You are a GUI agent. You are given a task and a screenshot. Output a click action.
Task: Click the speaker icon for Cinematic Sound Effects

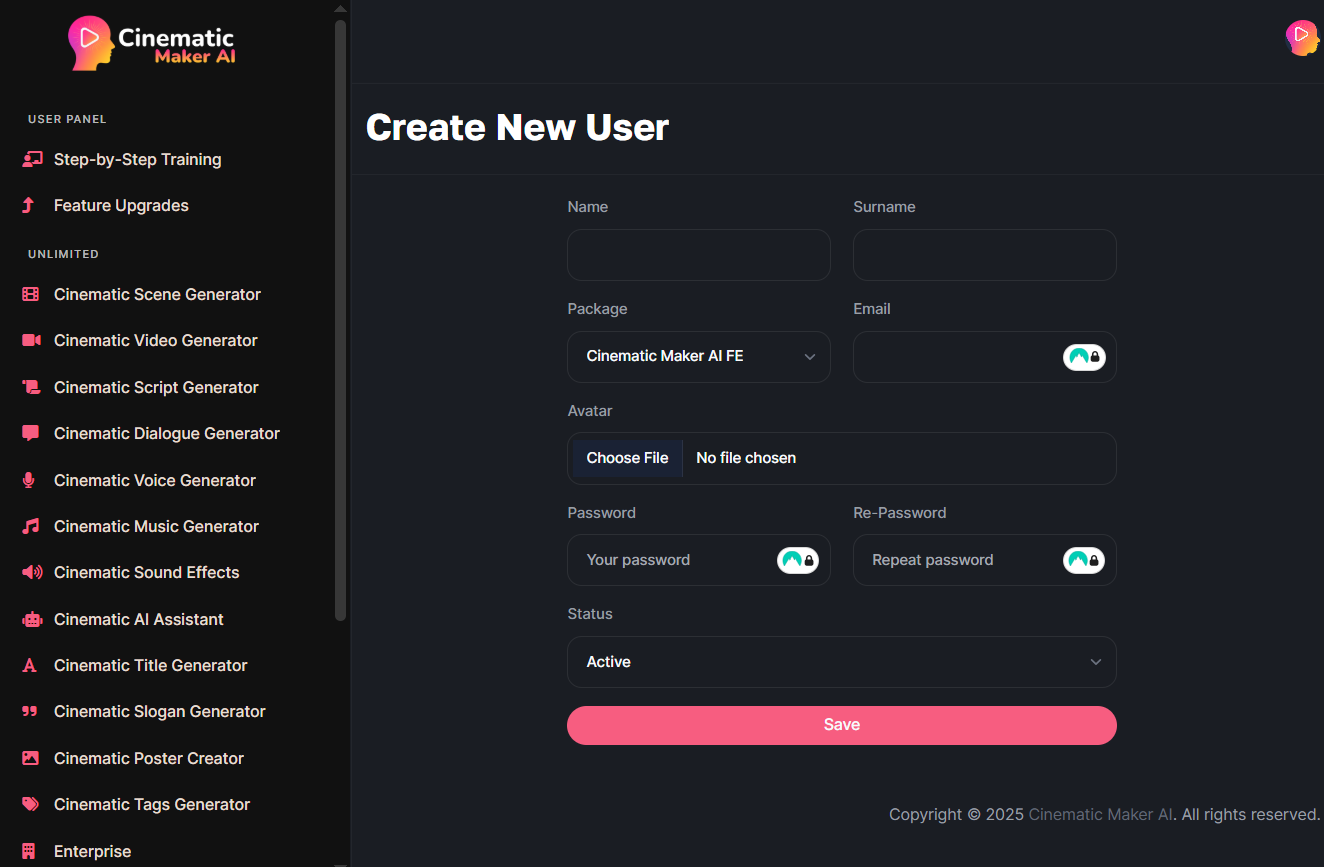pos(32,572)
